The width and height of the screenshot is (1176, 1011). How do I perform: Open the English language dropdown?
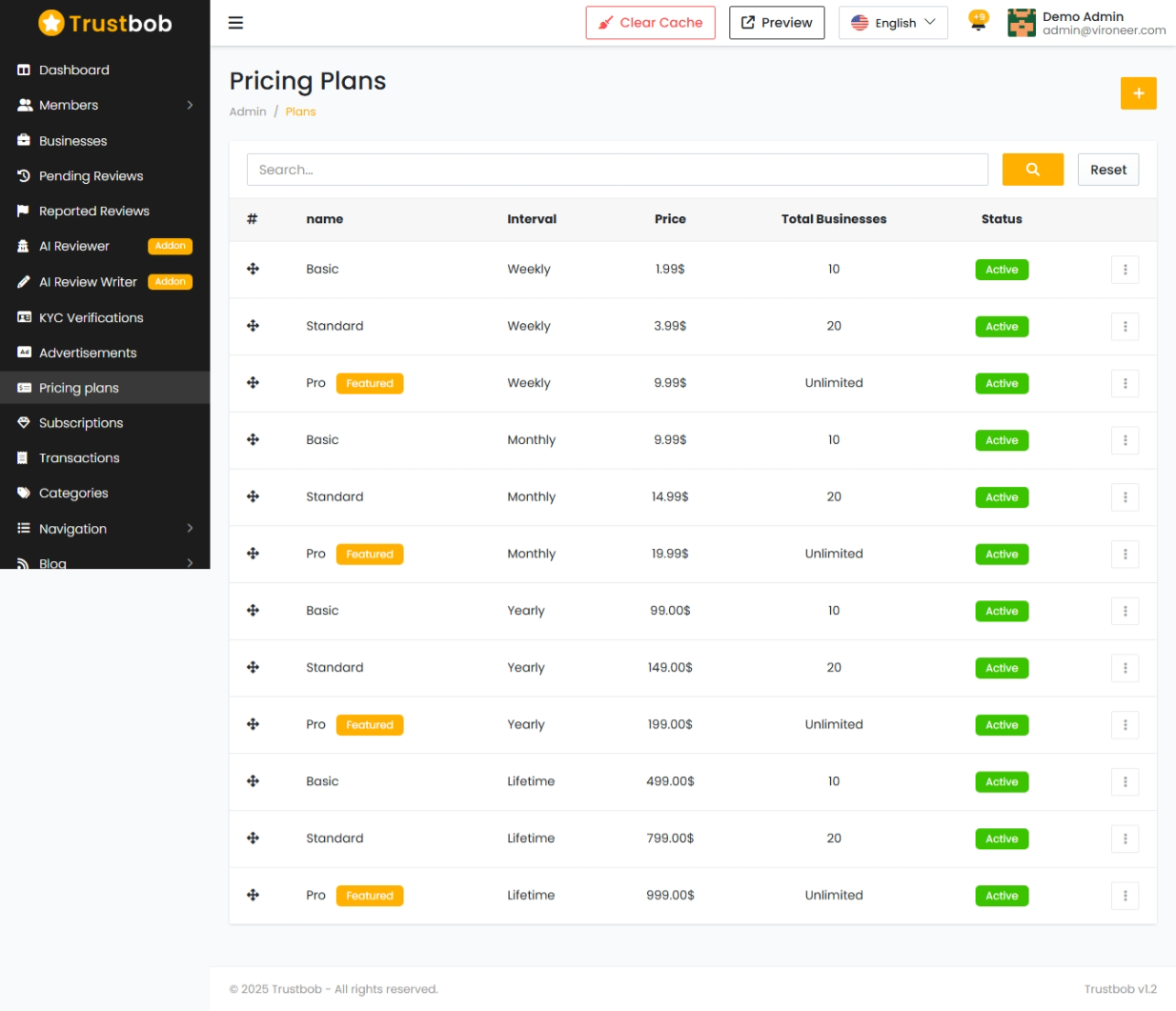coord(893,23)
